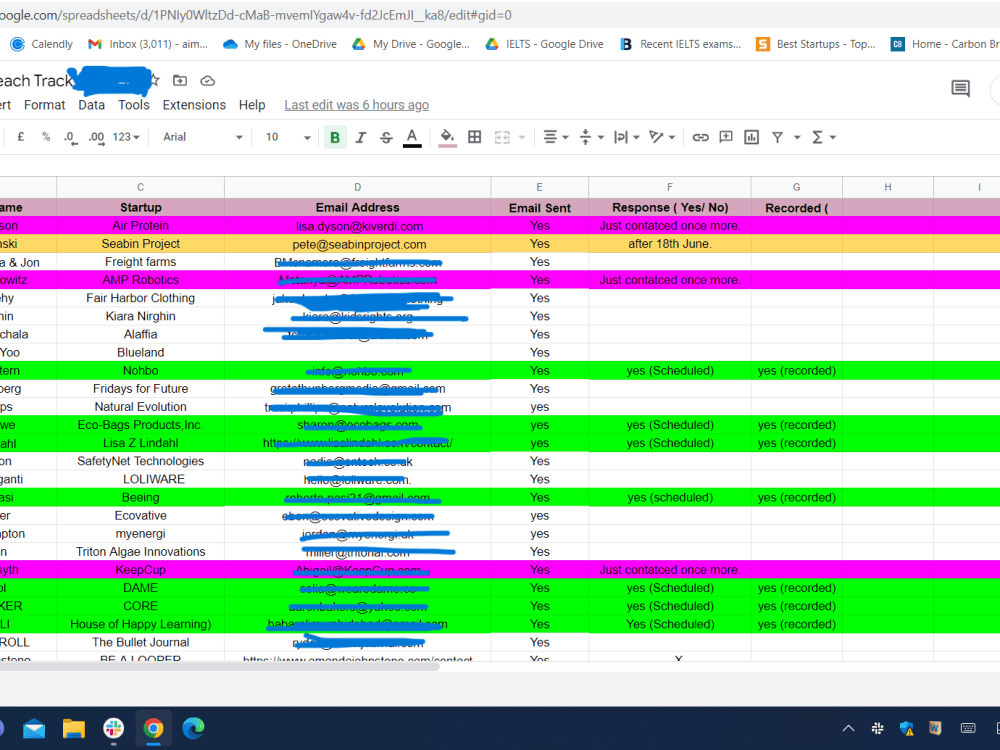The height and width of the screenshot is (750, 1000).
Task: Decrease decimal places
Action: point(70,138)
